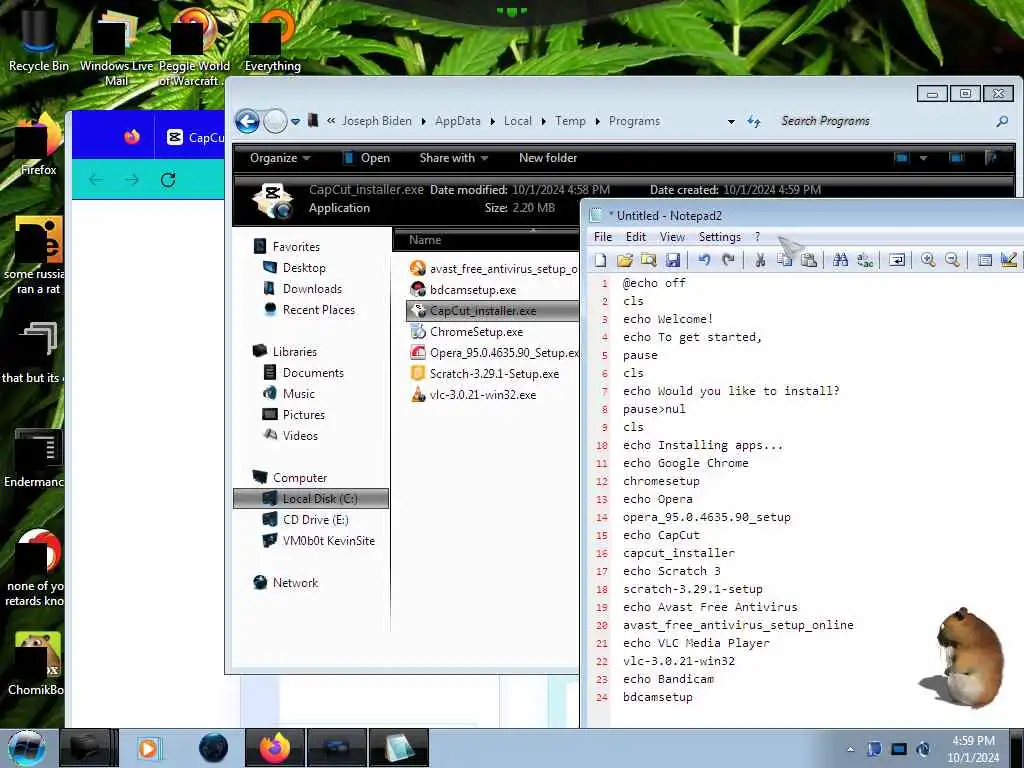This screenshot has width=1024, height=768.
Task: Click the AppData breadcrumb in the address bar
Action: tap(458, 121)
